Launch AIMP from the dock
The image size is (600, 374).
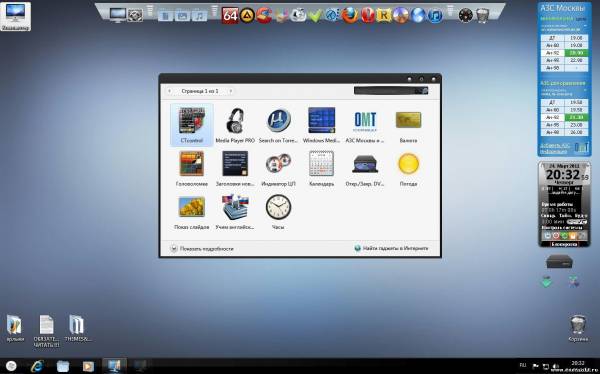click(x=247, y=16)
